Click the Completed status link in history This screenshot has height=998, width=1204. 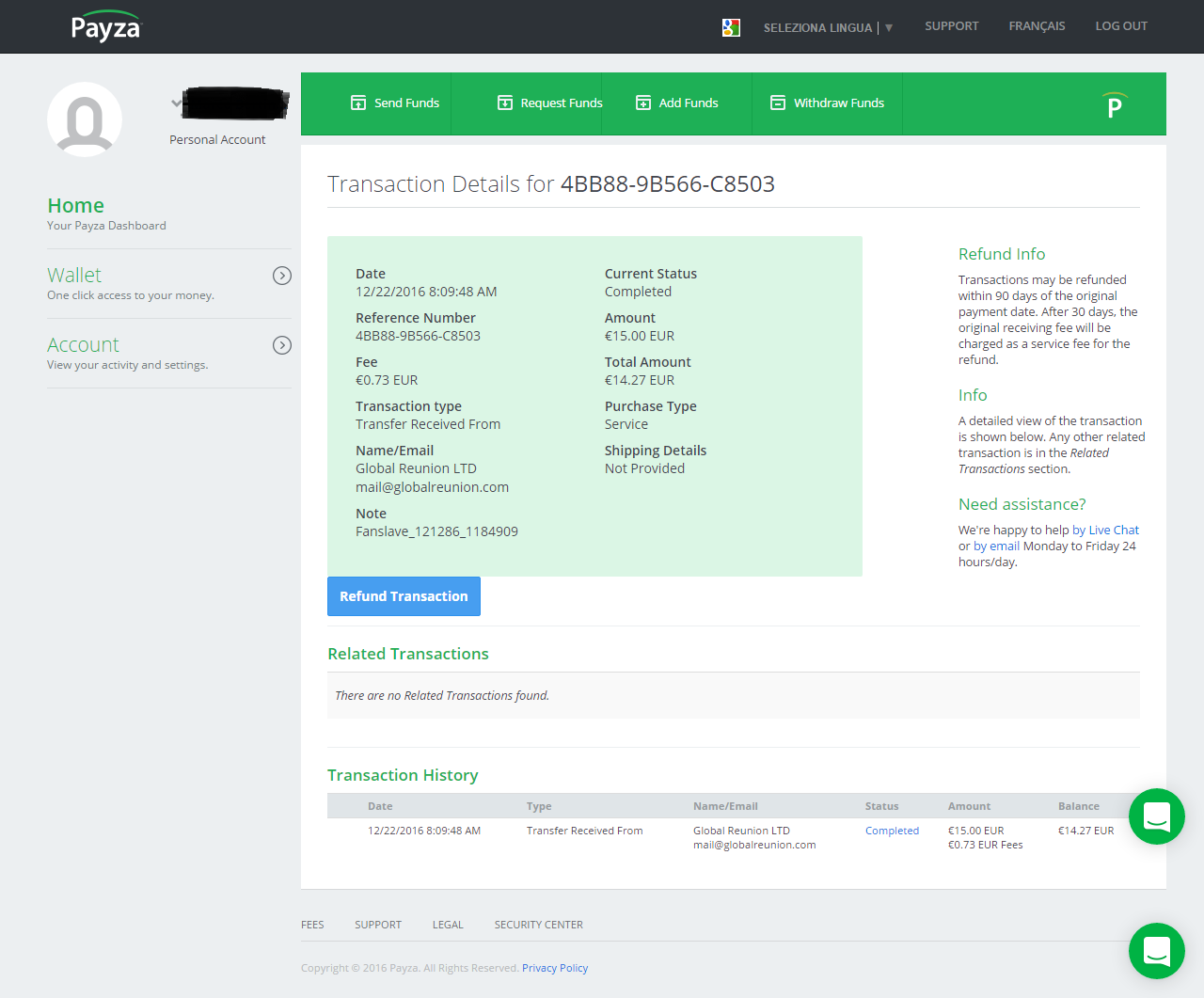892,831
